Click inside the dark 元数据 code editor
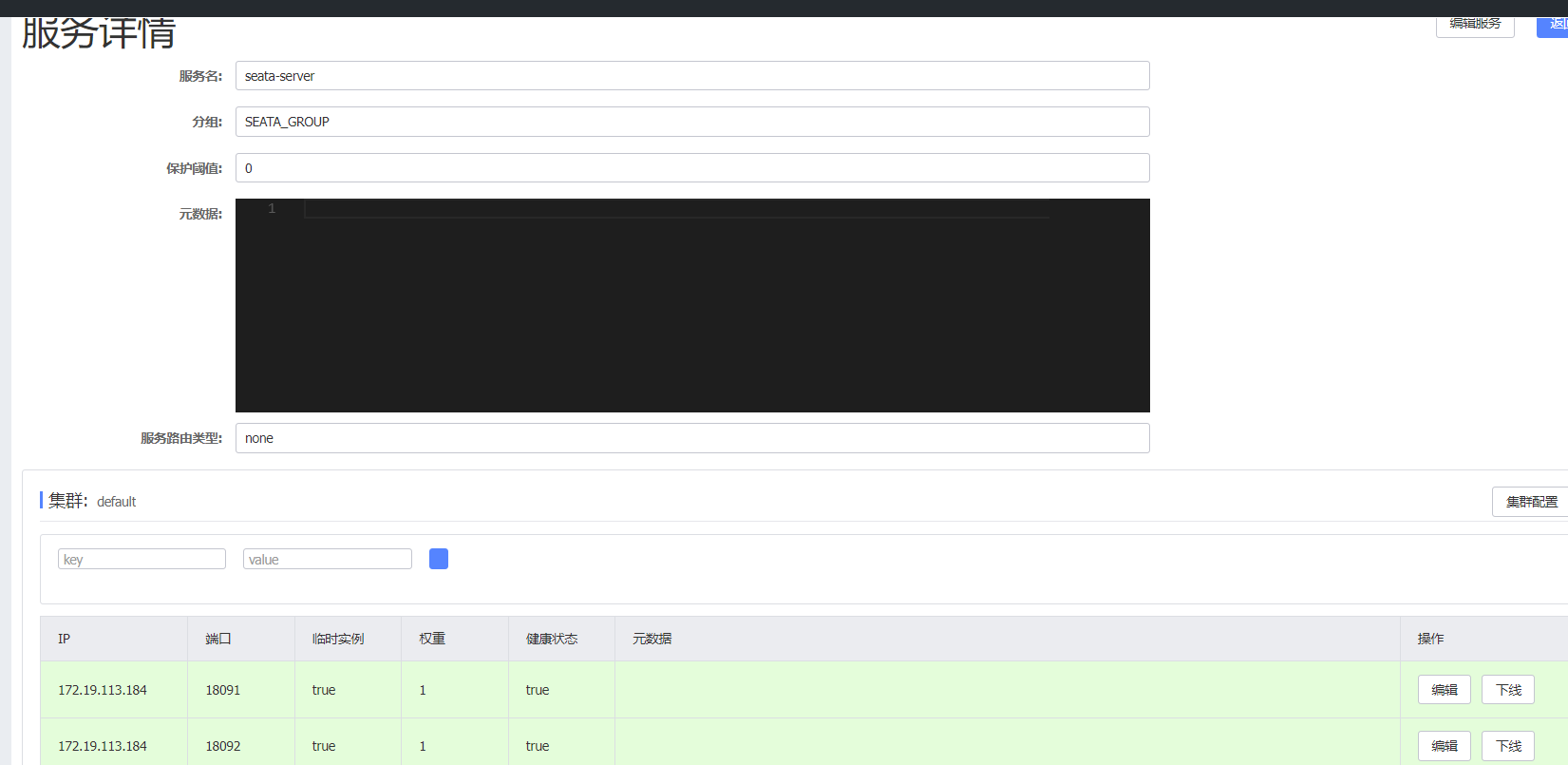1568x765 pixels. click(x=692, y=305)
